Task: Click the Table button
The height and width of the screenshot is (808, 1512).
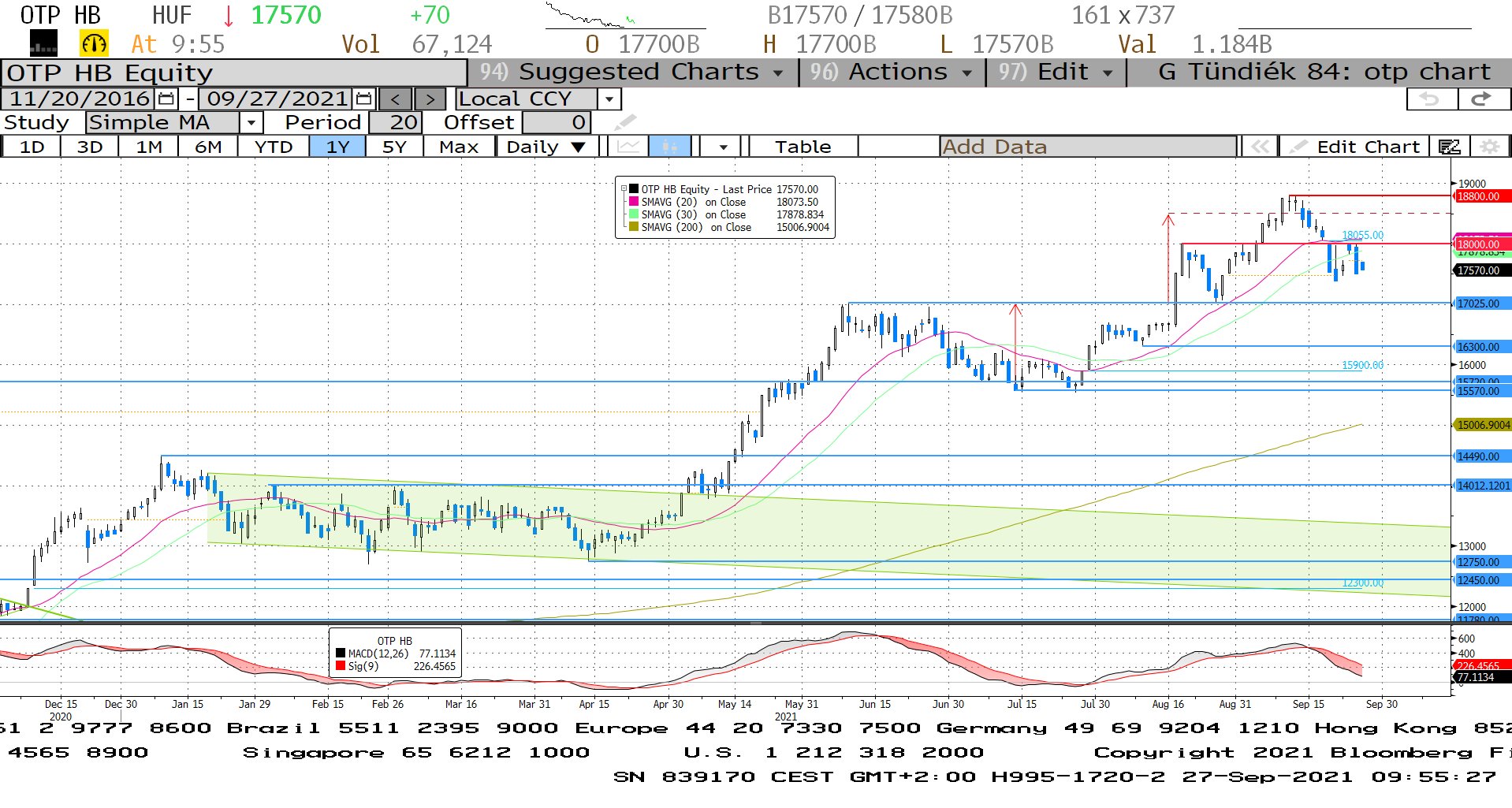Action: (803, 147)
